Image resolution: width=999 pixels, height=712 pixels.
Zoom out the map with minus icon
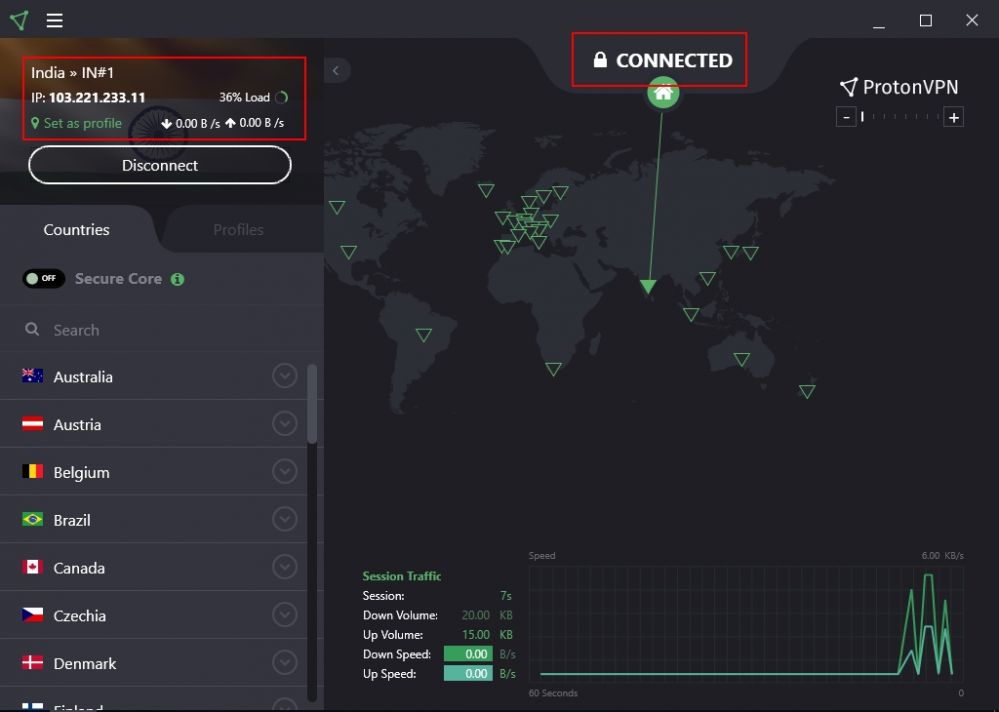[x=846, y=118]
